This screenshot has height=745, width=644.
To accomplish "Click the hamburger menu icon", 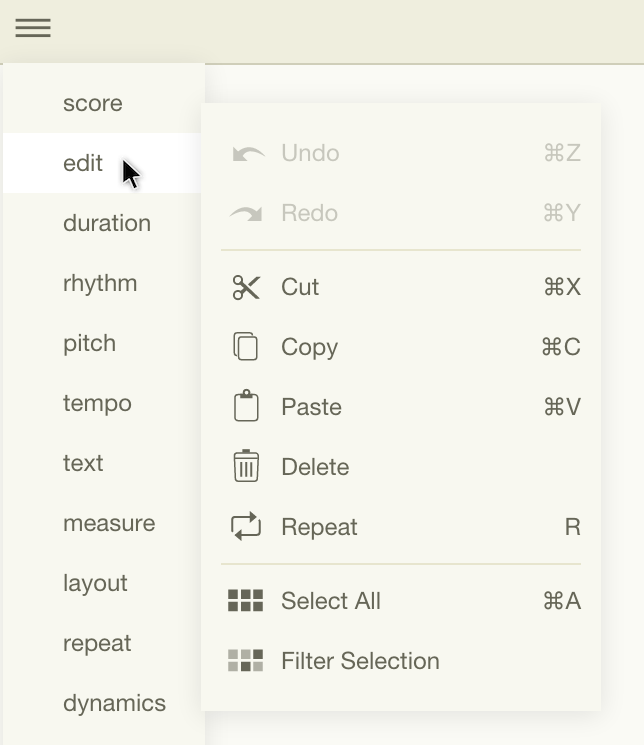I will pos(33,28).
